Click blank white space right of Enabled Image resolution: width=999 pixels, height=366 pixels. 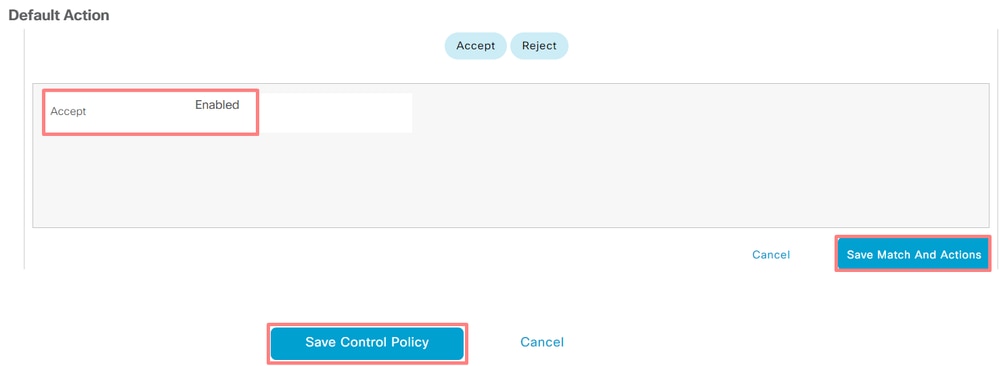click(336, 113)
